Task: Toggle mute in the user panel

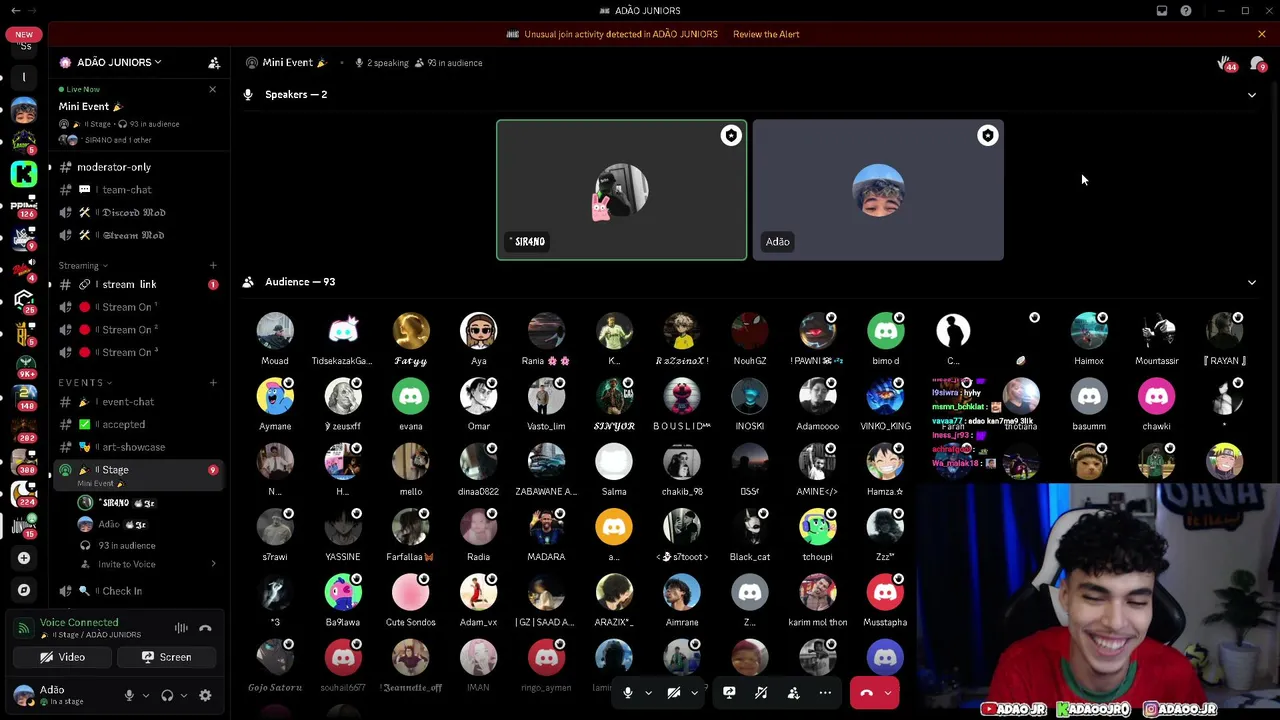Action: click(129, 696)
